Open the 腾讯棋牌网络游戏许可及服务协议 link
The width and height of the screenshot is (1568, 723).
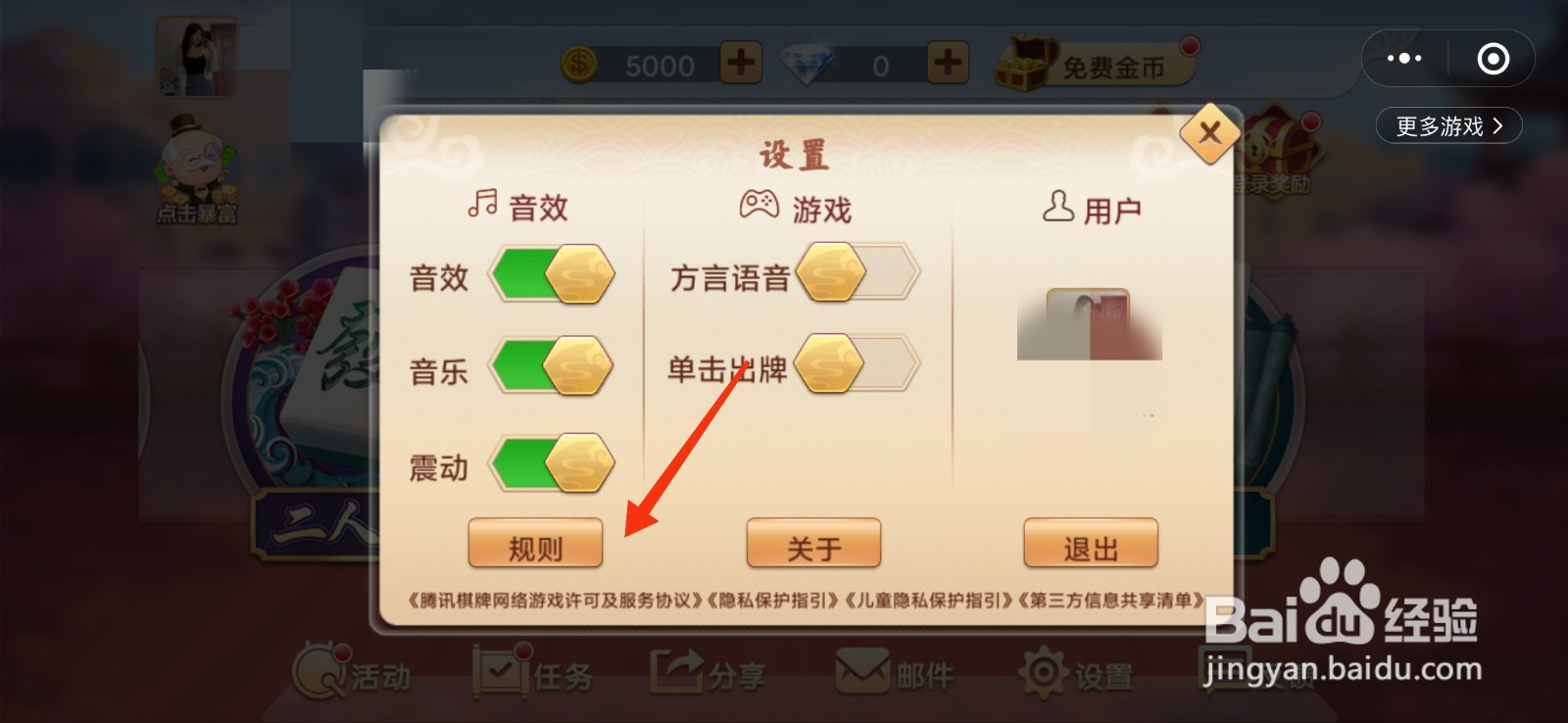pos(557,601)
